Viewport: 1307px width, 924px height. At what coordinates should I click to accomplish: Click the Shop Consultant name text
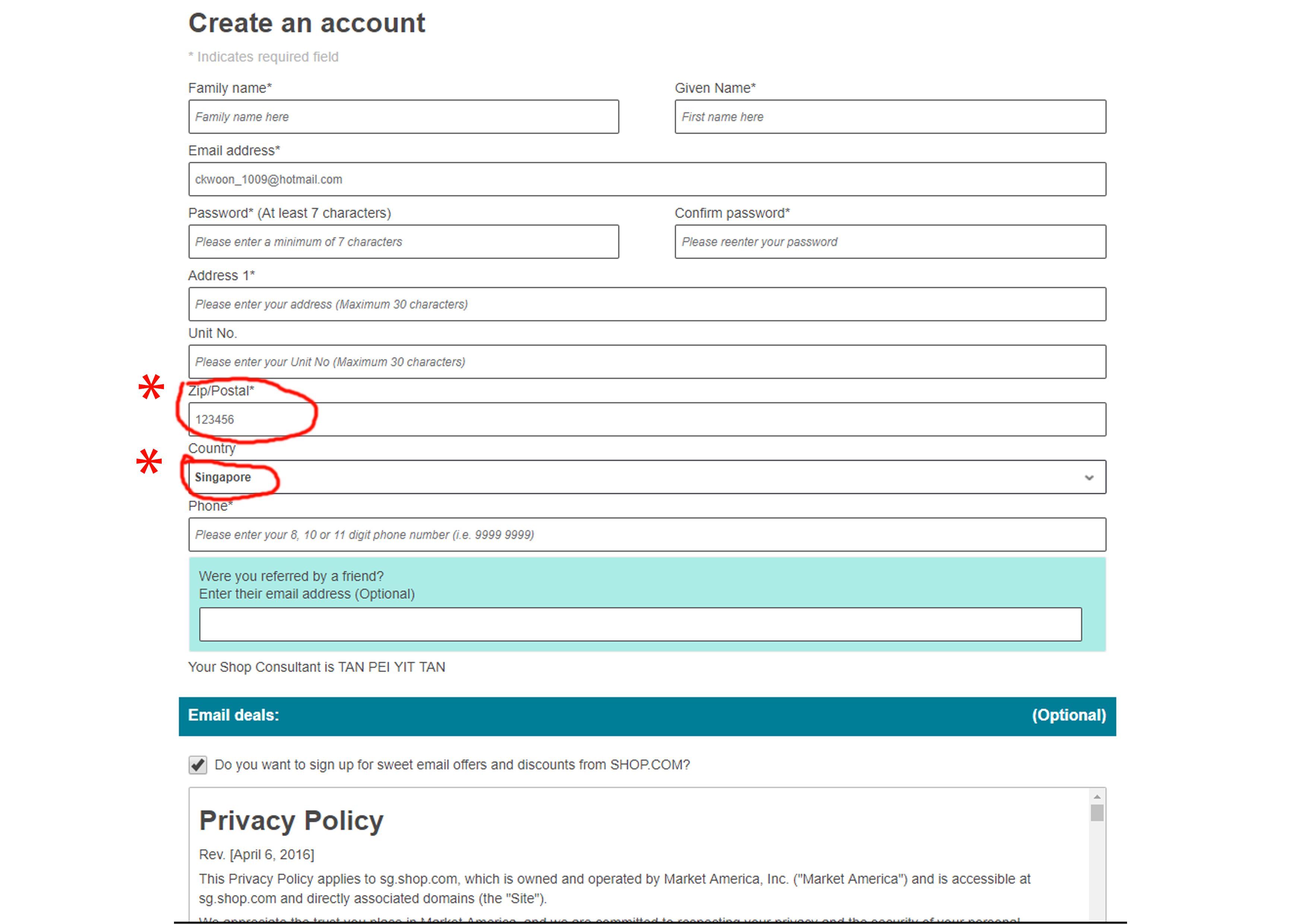pyautogui.click(x=392, y=667)
